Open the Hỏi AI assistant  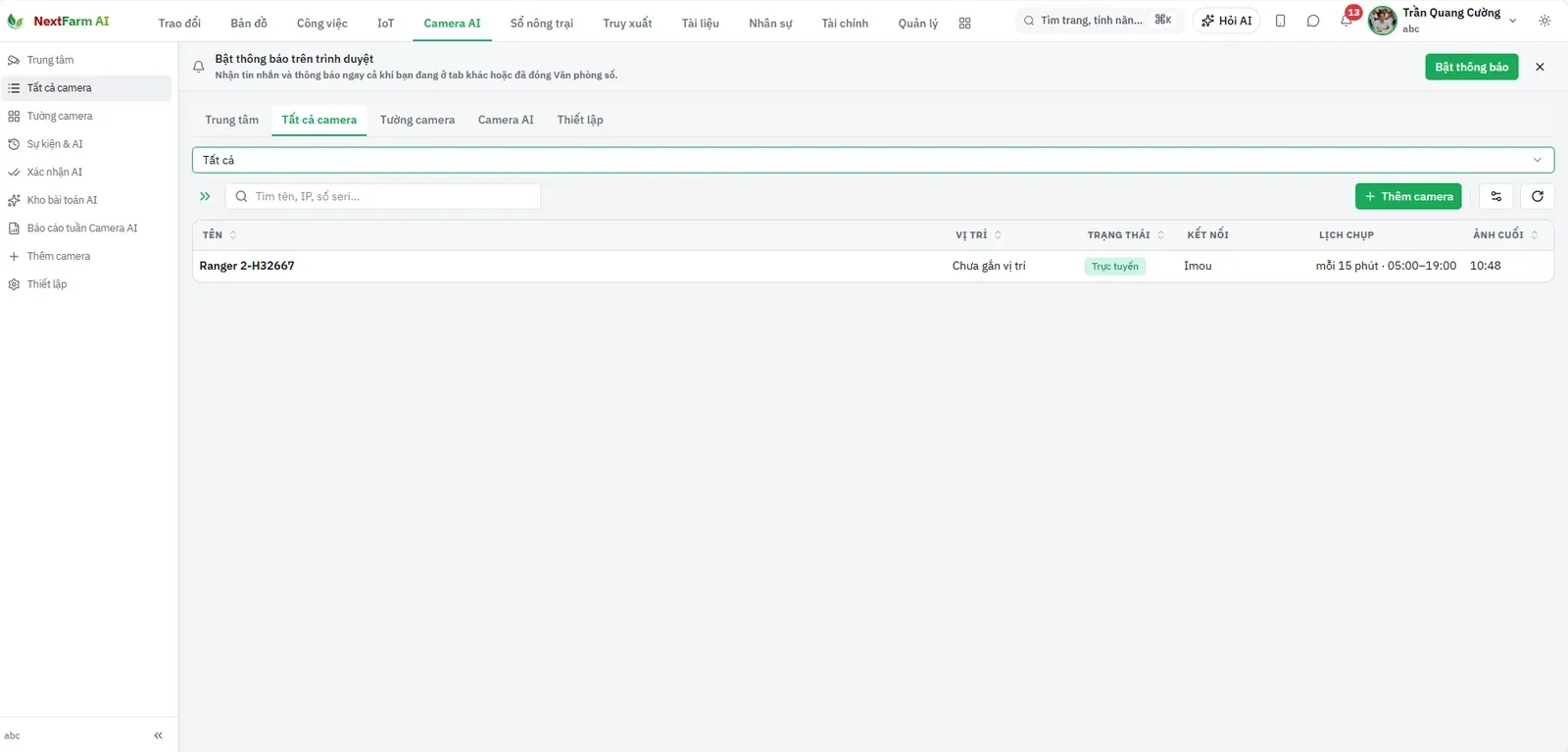1226,21
